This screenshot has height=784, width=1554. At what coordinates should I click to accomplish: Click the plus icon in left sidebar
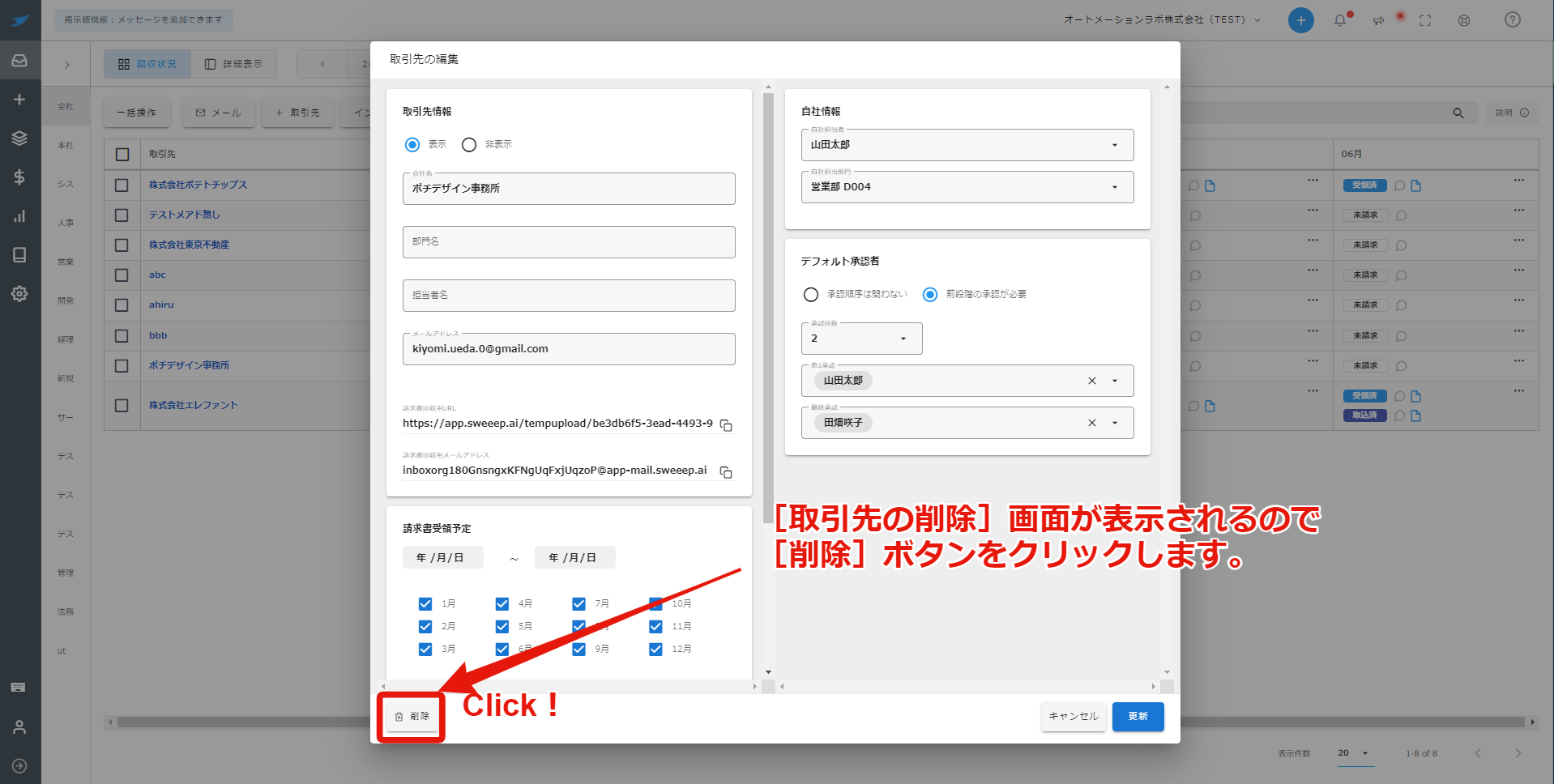click(x=19, y=99)
